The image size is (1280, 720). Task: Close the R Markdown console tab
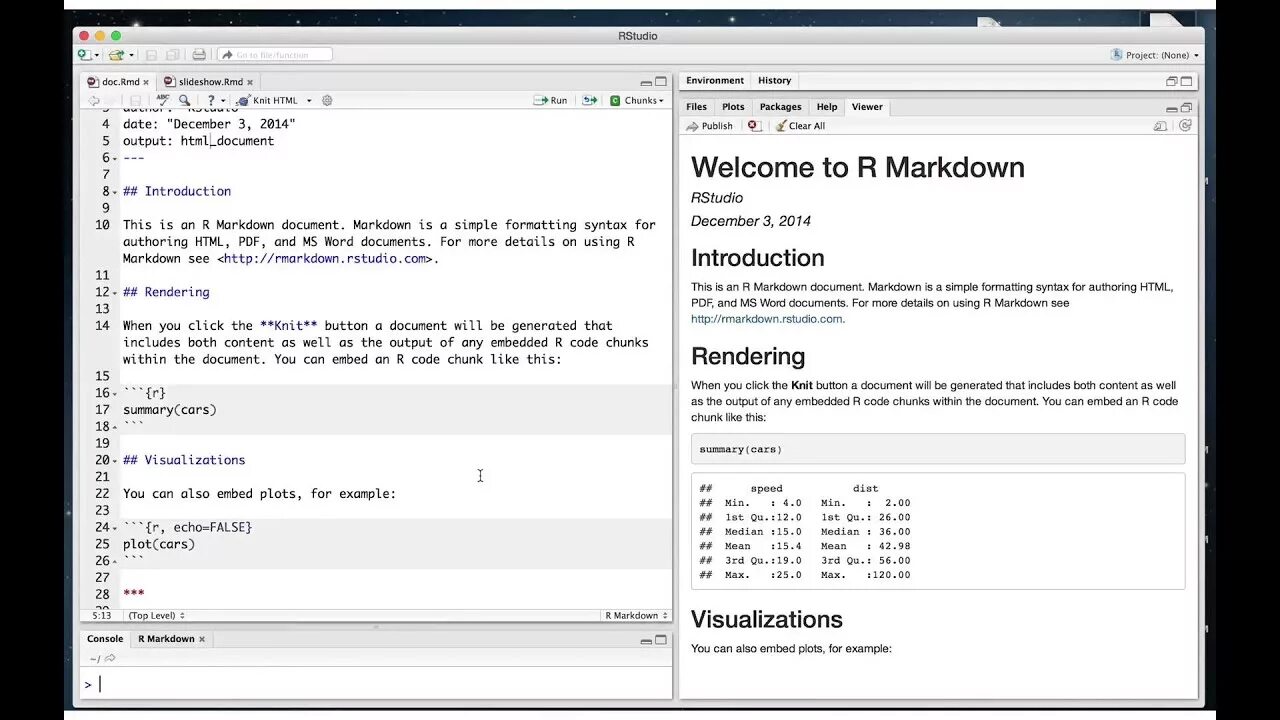pos(202,639)
